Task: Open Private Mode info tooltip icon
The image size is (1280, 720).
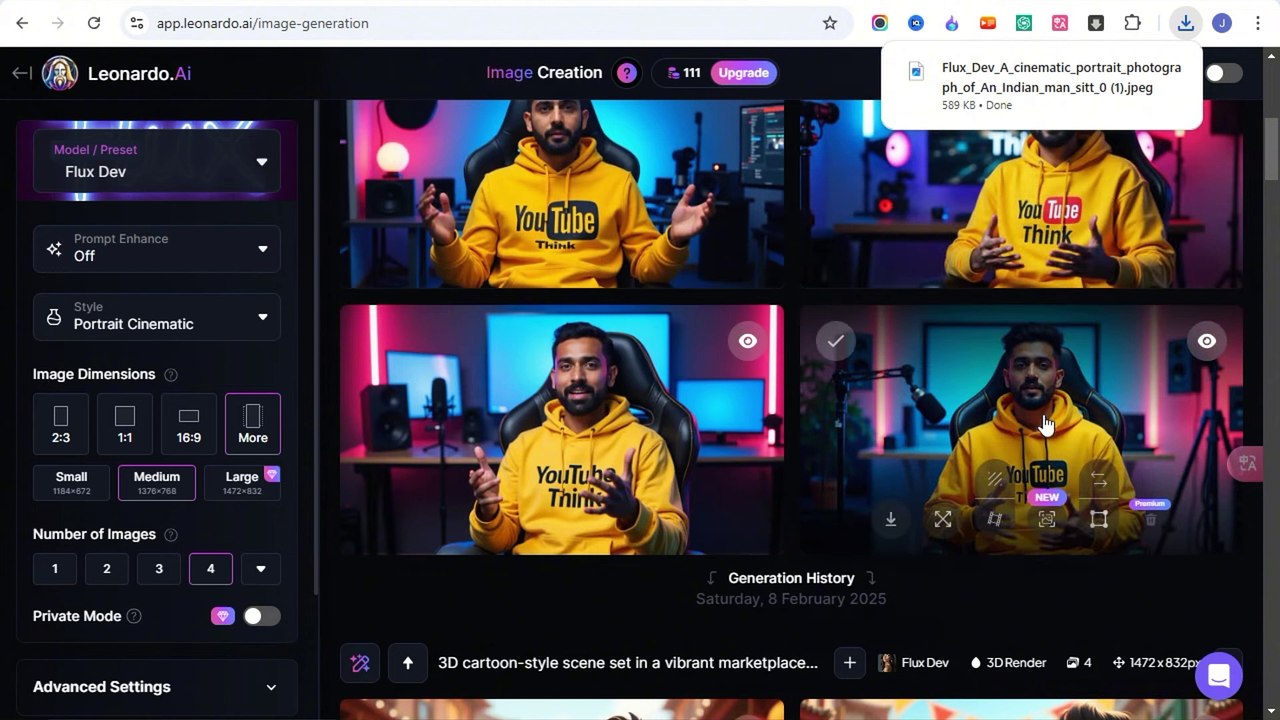Action: click(134, 617)
